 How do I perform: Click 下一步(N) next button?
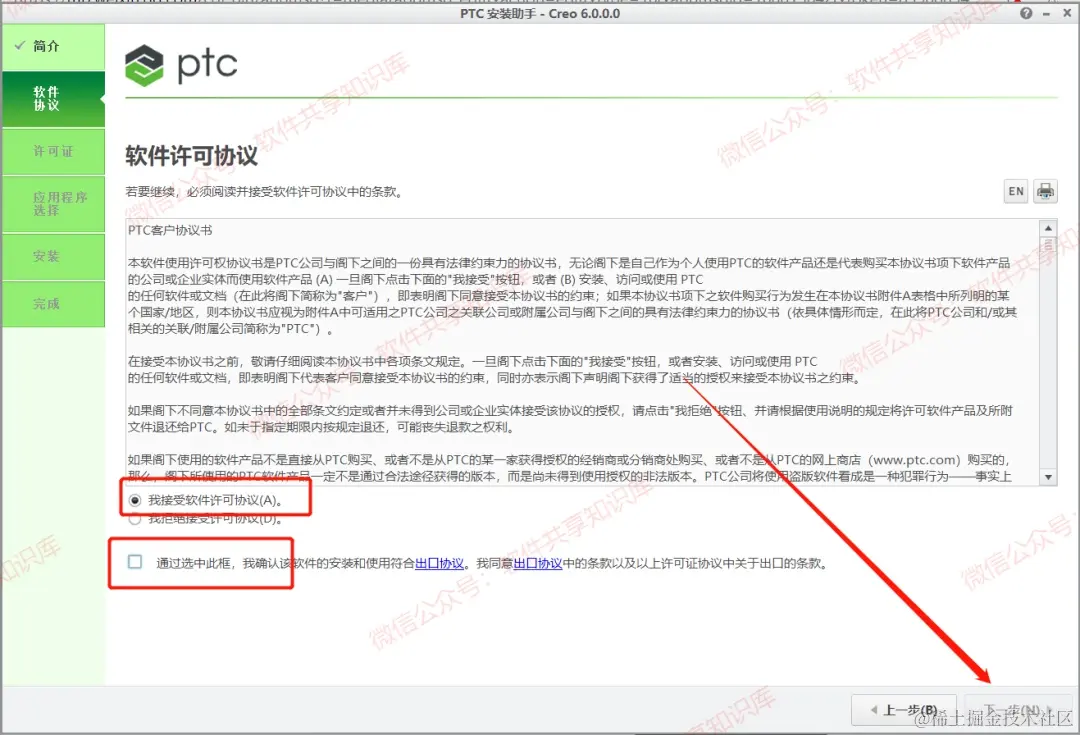click(x=1018, y=710)
